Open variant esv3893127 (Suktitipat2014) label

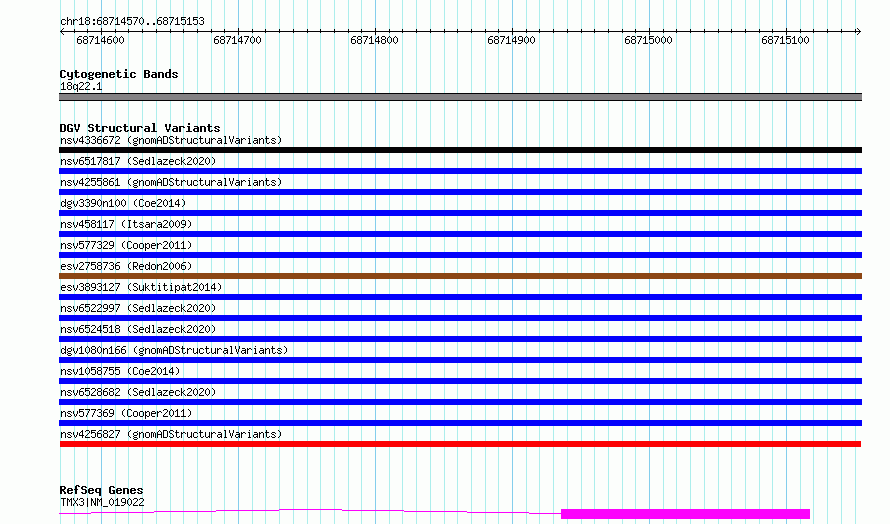(x=141, y=287)
